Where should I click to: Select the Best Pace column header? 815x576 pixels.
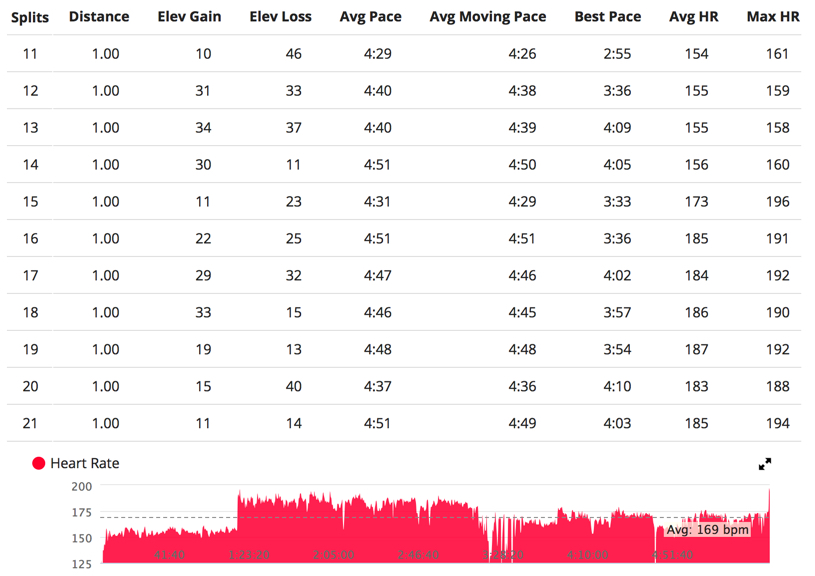point(610,17)
